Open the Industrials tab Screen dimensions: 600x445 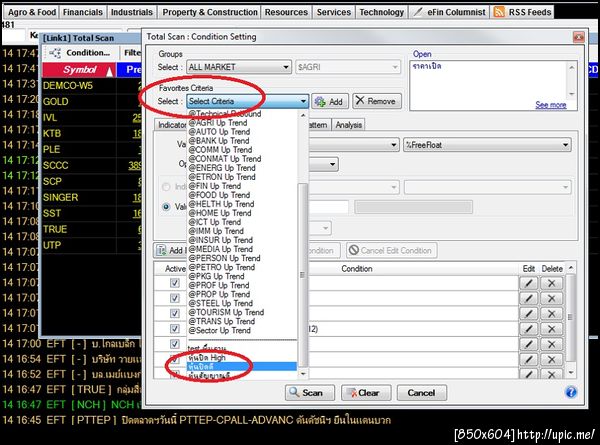tap(132, 12)
